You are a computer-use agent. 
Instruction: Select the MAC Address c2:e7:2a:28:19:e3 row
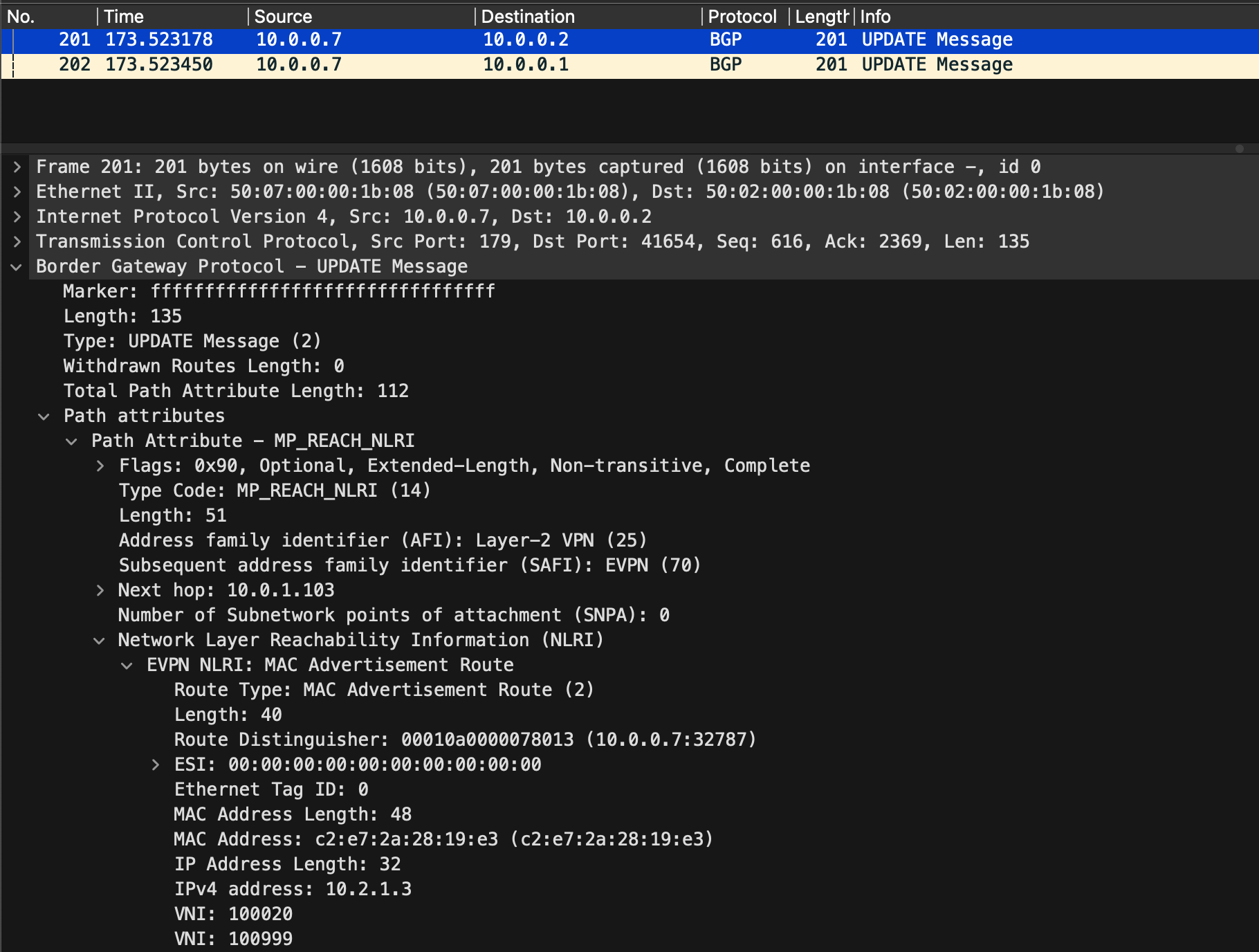(443, 839)
